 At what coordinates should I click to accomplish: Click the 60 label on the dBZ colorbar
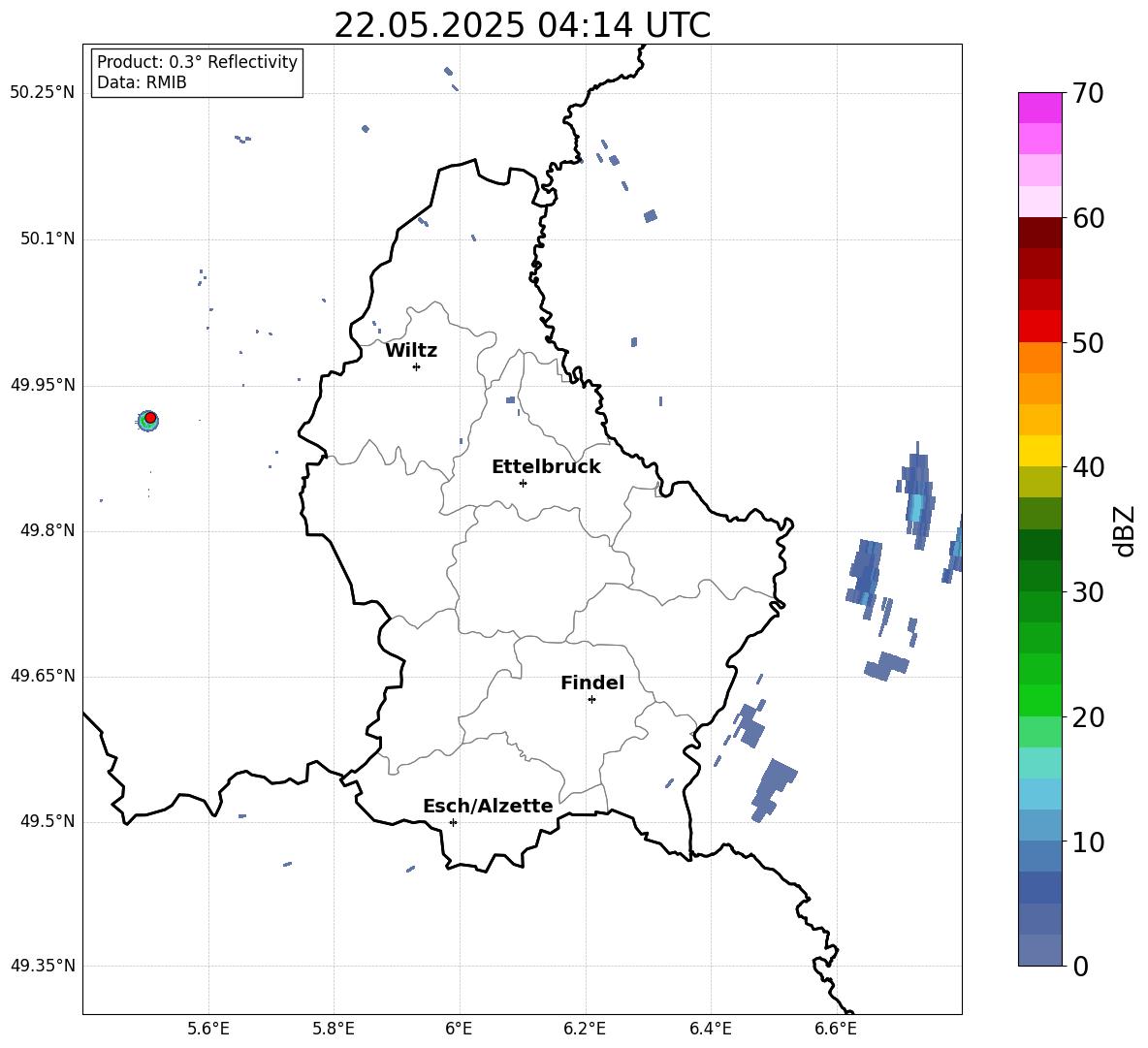point(1088,218)
